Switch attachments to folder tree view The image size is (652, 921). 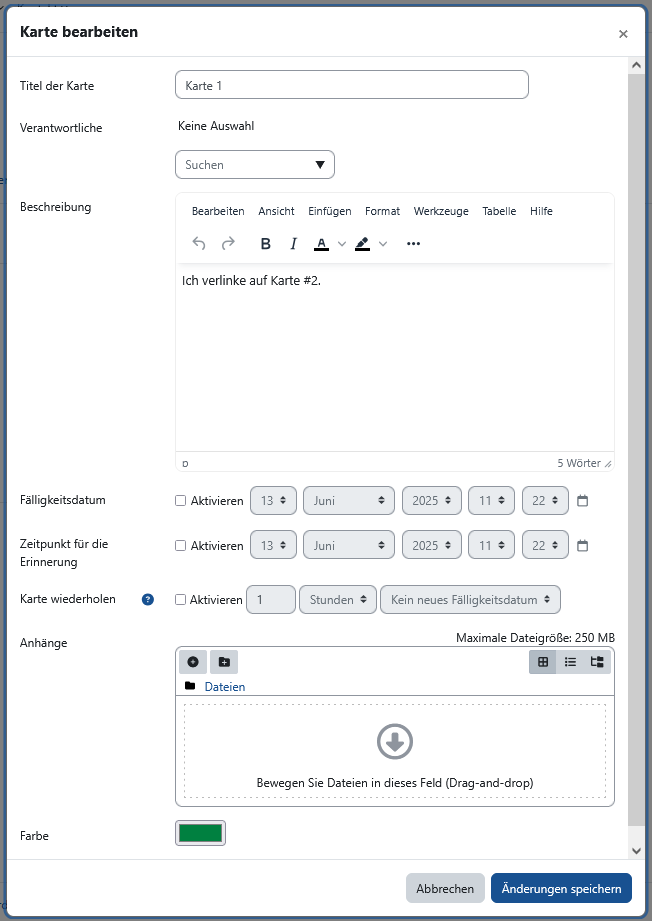click(597, 662)
